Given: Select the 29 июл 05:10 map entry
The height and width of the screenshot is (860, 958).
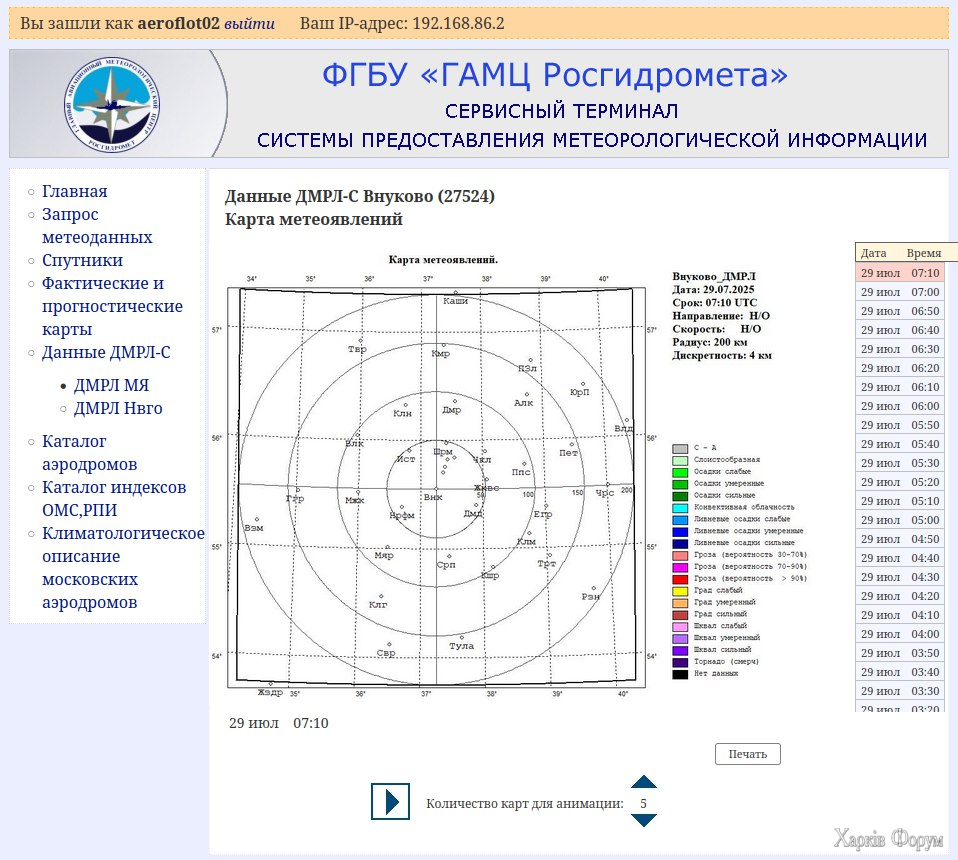Looking at the screenshot, I should click(x=900, y=501).
